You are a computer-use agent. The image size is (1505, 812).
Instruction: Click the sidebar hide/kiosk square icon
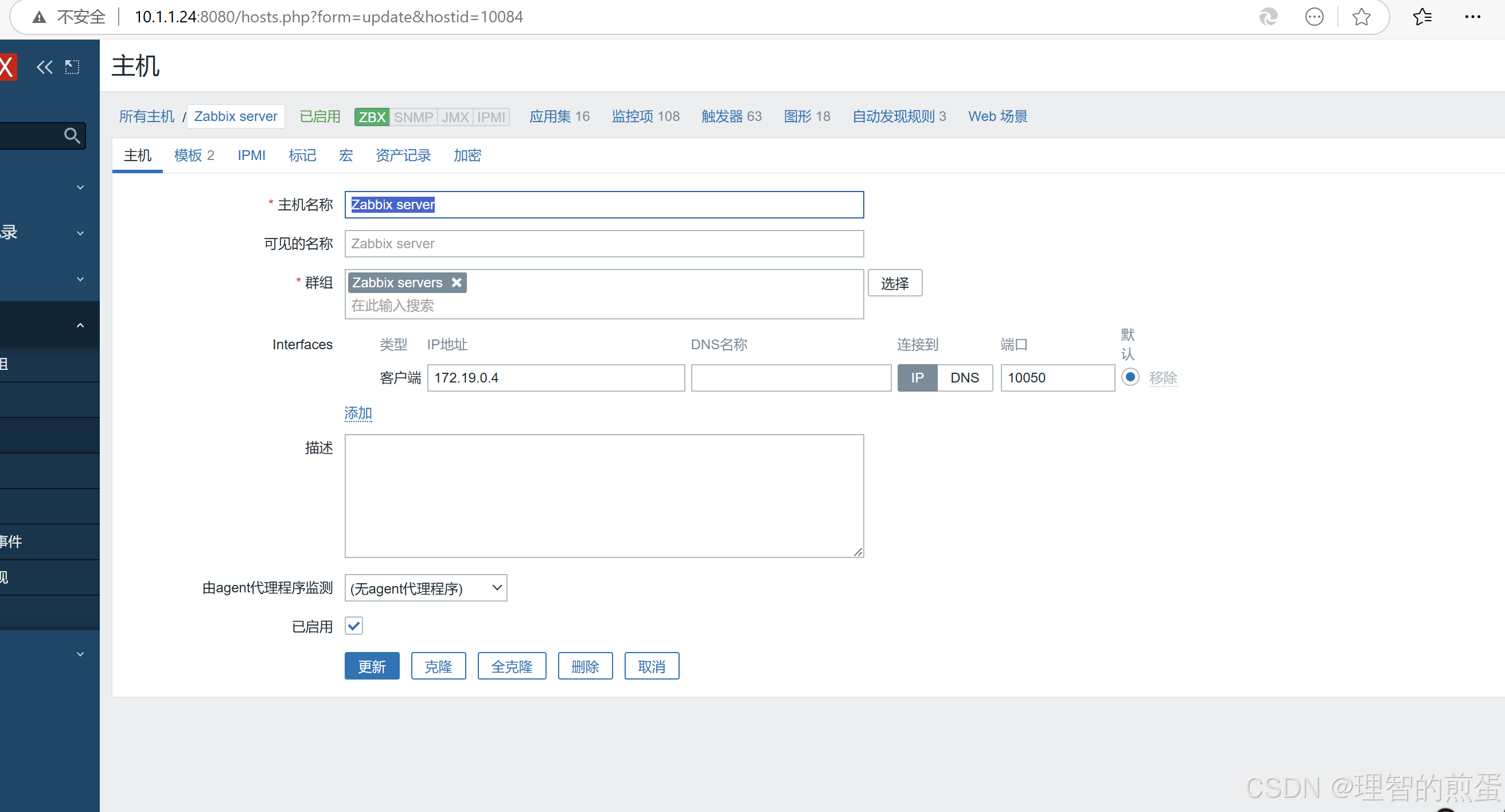[x=72, y=67]
